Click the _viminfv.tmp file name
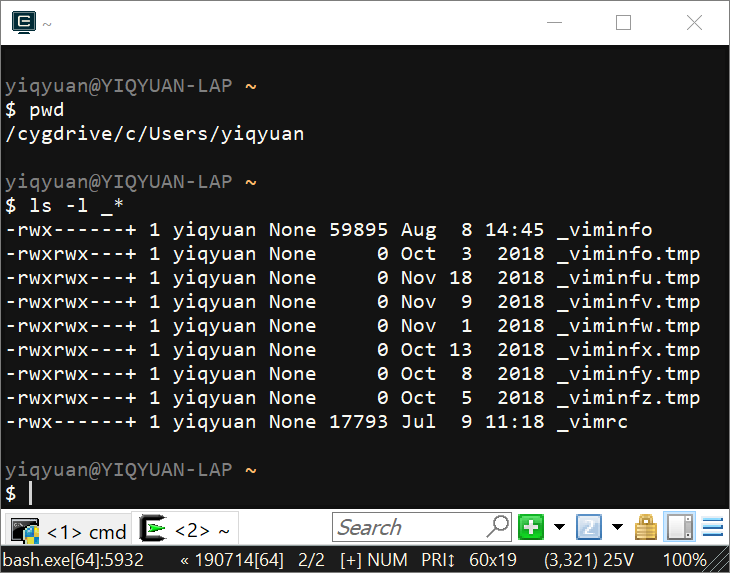The width and height of the screenshot is (730, 573). 629,302
